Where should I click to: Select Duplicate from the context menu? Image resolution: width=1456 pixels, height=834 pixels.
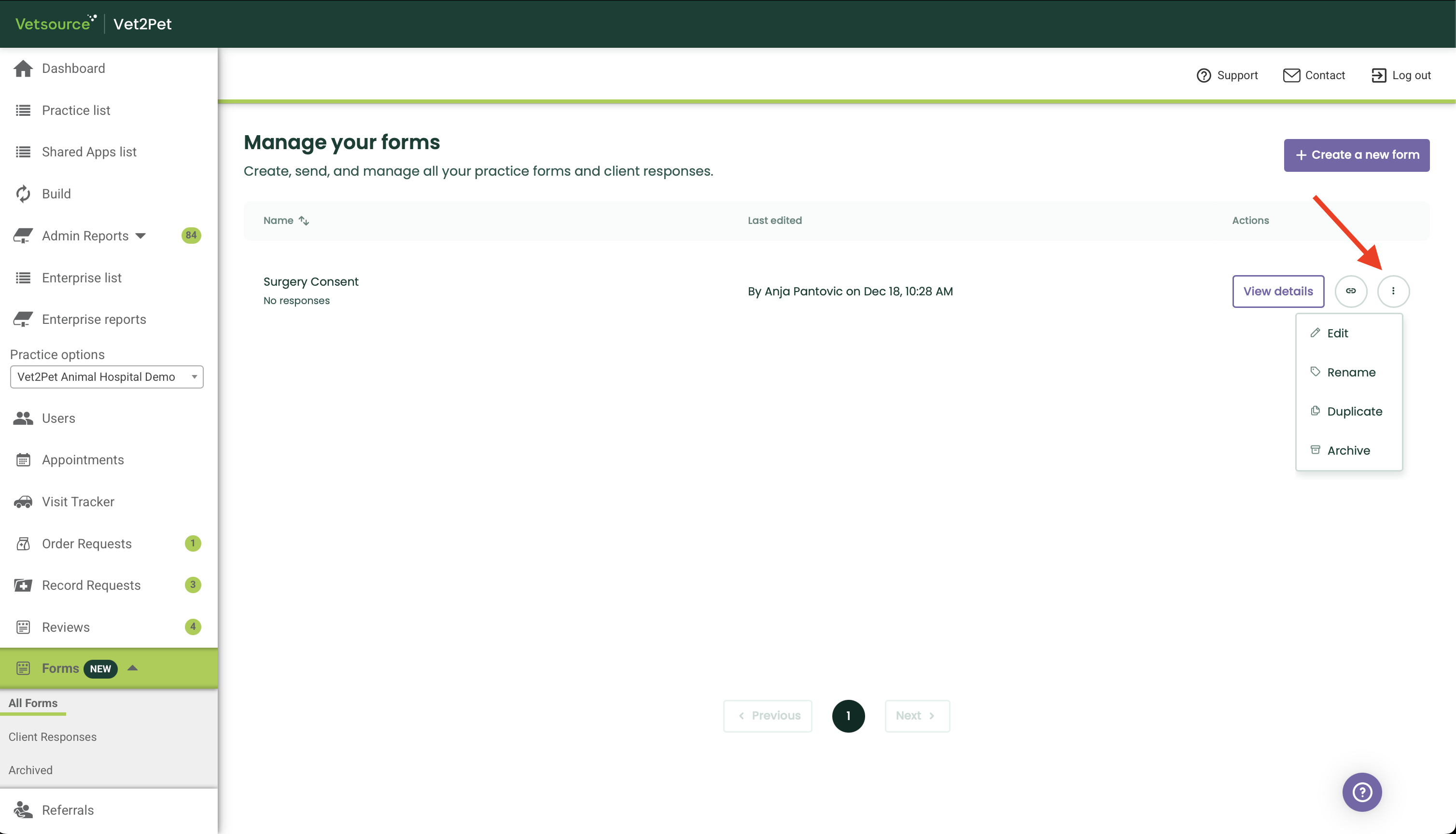coord(1354,411)
